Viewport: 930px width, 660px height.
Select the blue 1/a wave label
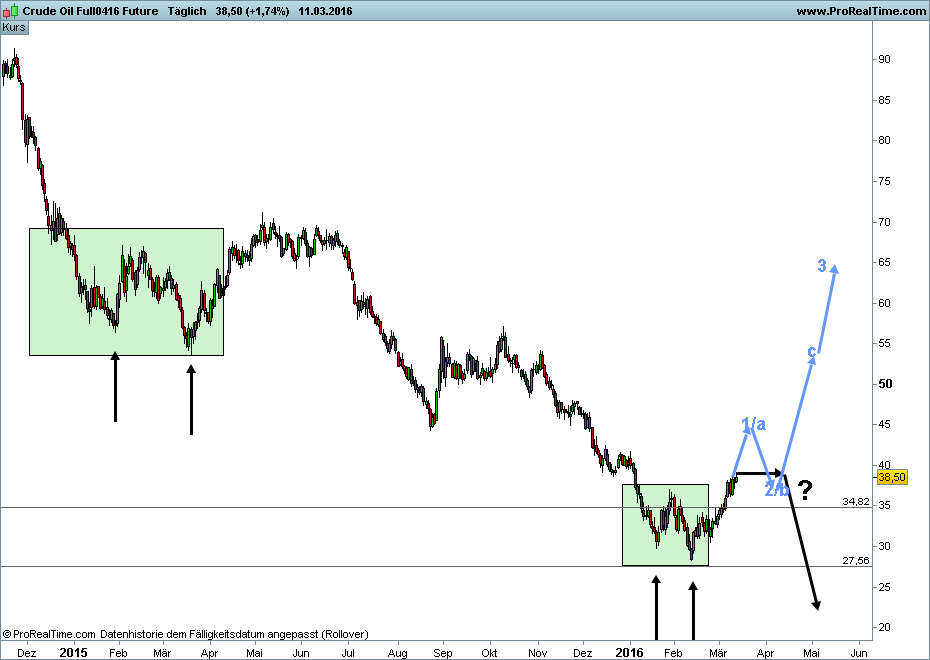[754, 424]
